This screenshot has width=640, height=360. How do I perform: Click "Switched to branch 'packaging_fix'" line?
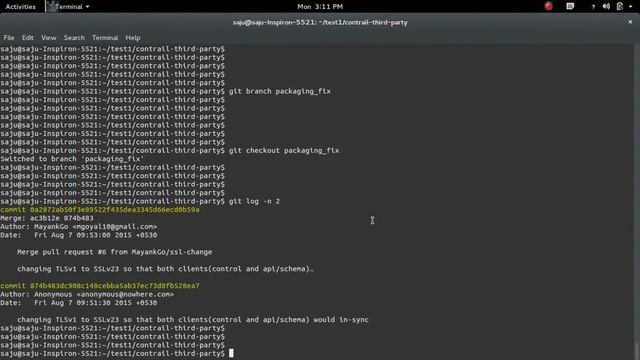[x=72, y=159]
